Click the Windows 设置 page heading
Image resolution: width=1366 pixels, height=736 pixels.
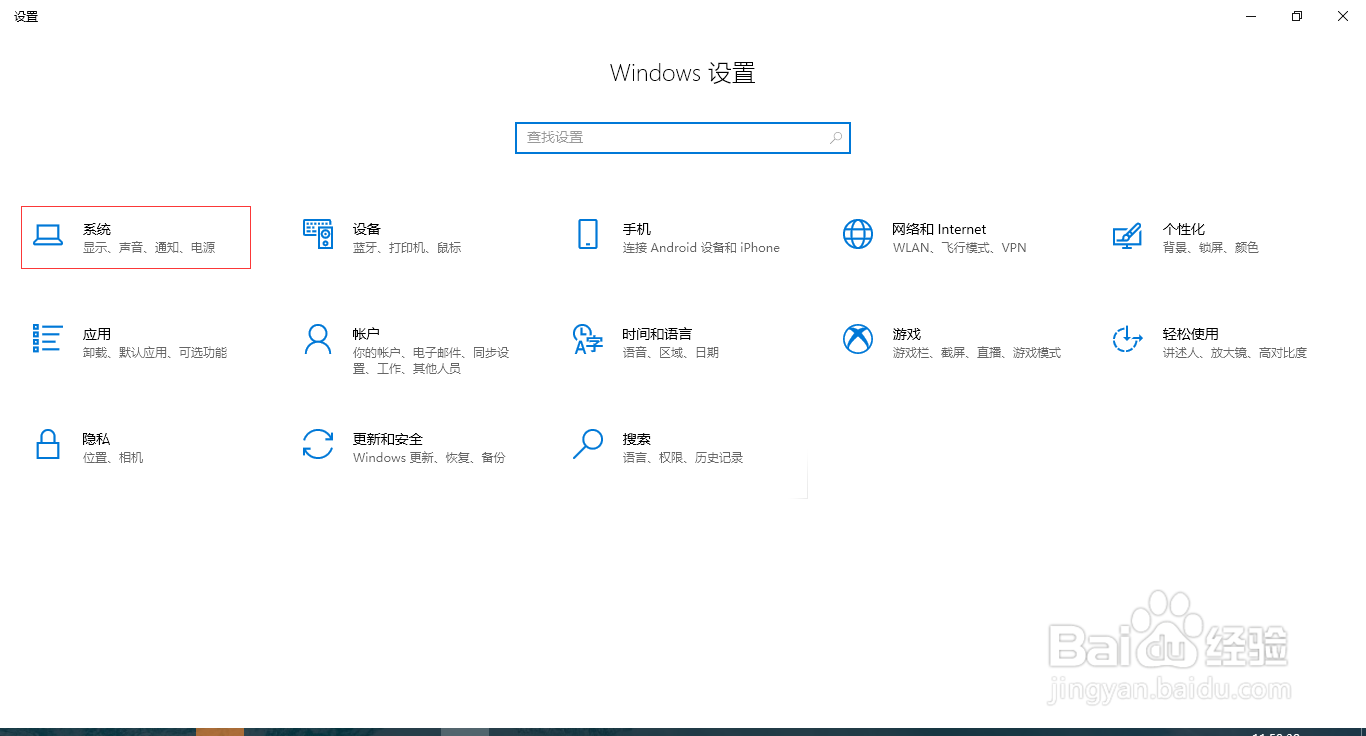point(682,72)
